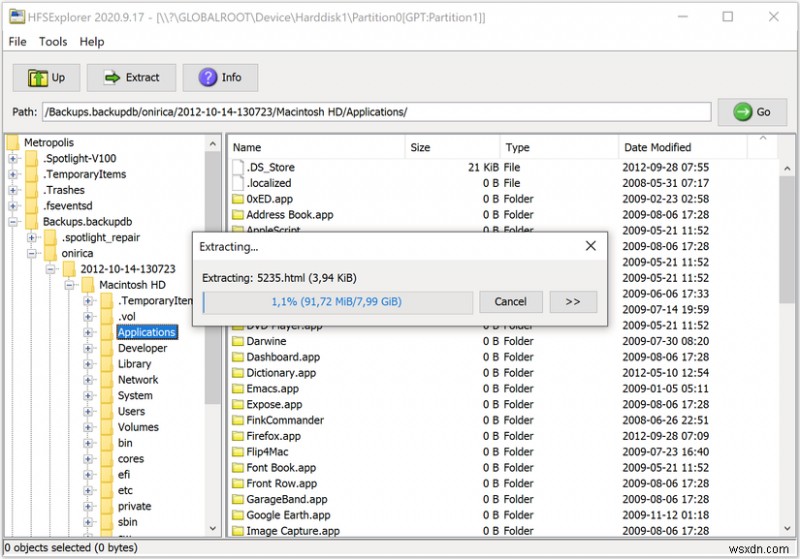Screen dimensions: 800x559
Task: Expand the .fseventsd tree node
Action: (13, 206)
